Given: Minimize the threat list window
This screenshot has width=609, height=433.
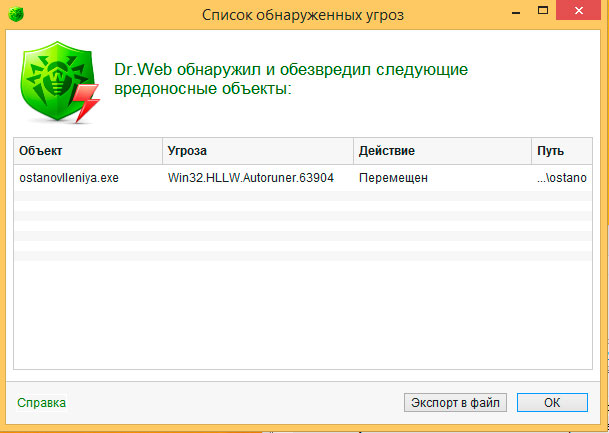Looking at the screenshot, I should pos(516,12).
